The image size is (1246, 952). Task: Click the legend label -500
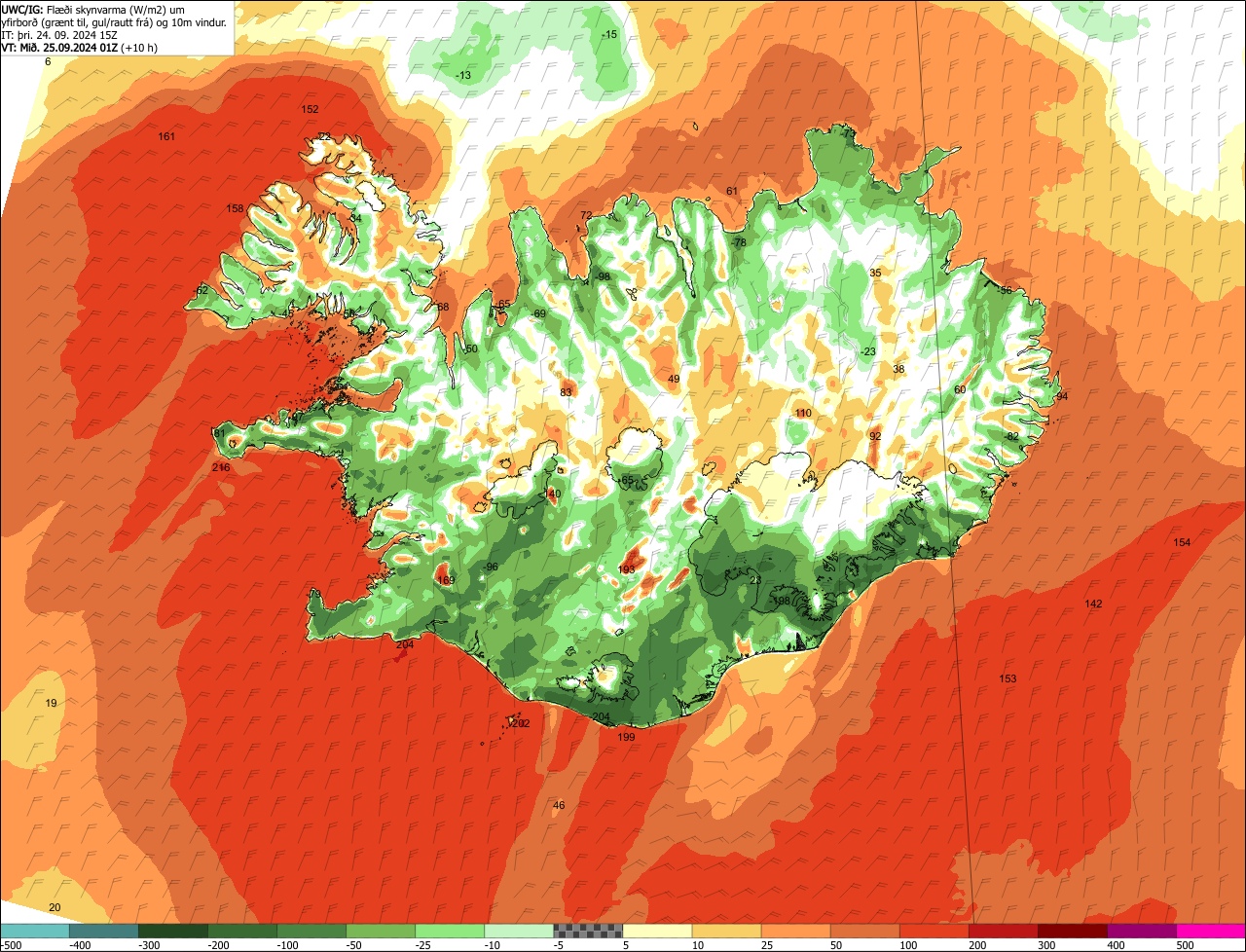click(x=11, y=944)
